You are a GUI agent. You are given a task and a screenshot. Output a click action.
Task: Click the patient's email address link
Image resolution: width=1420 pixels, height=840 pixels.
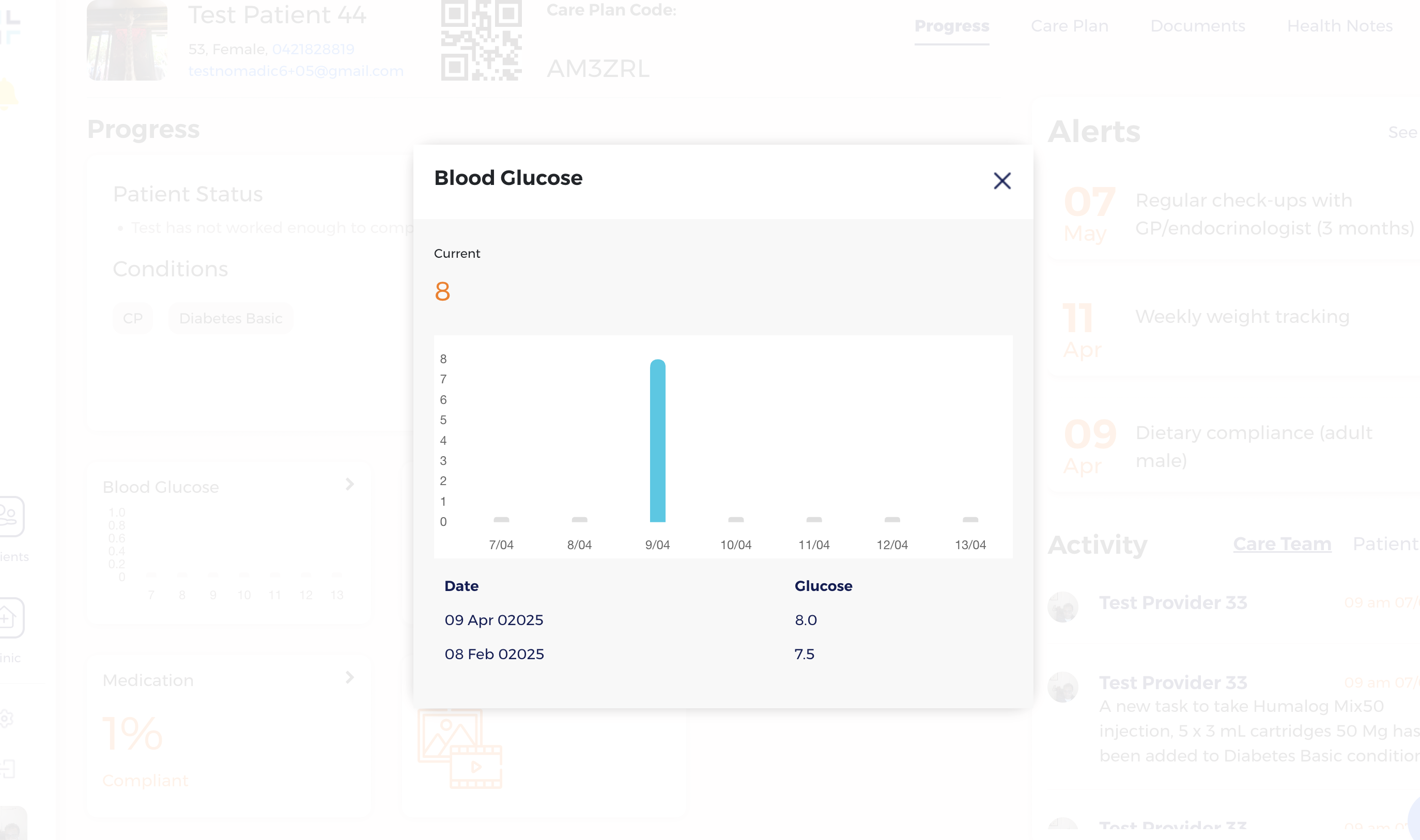(x=296, y=71)
